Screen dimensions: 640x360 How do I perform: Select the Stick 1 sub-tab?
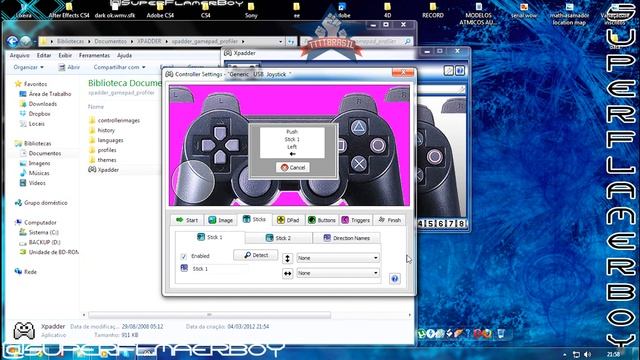click(210, 237)
